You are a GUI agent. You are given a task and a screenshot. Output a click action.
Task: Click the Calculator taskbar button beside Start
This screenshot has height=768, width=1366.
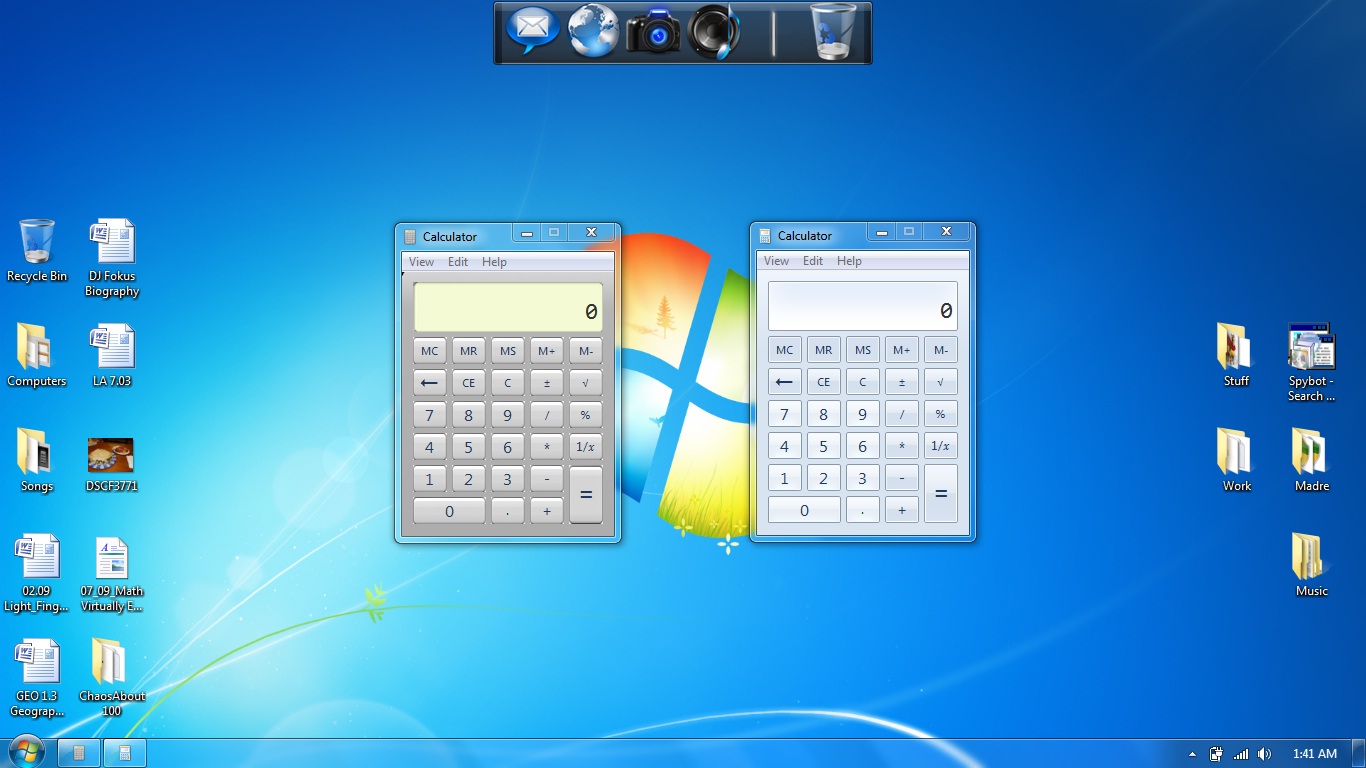[79, 753]
